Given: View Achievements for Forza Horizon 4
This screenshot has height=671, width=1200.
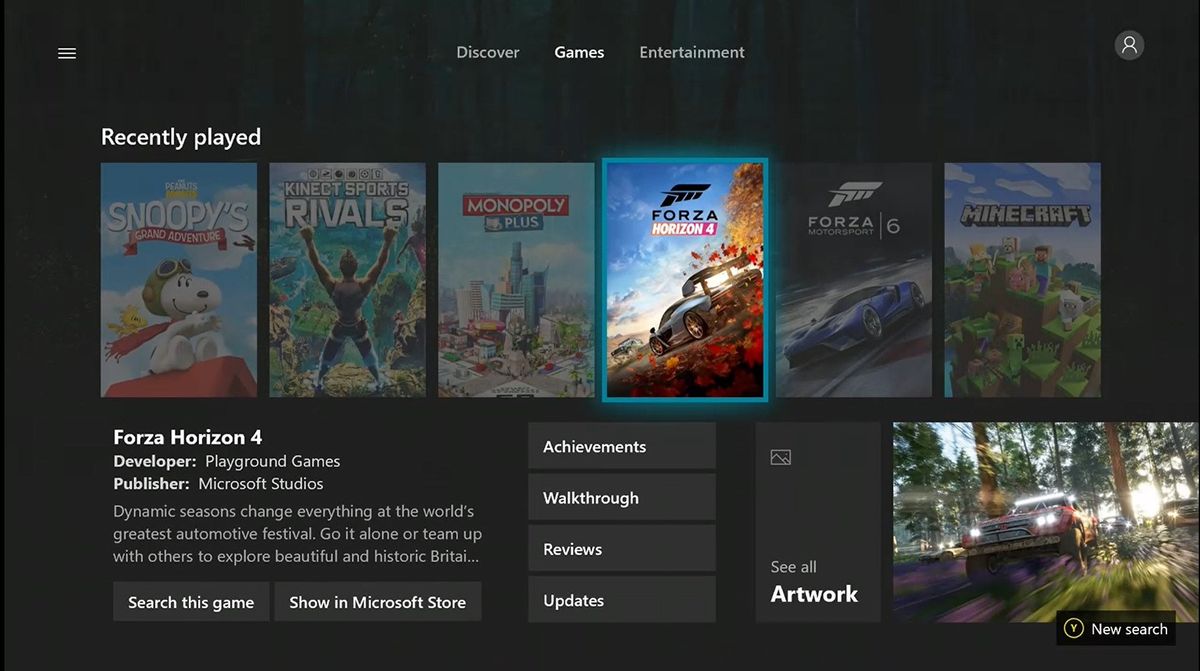Looking at the screenshot, I should pos(621,446).
